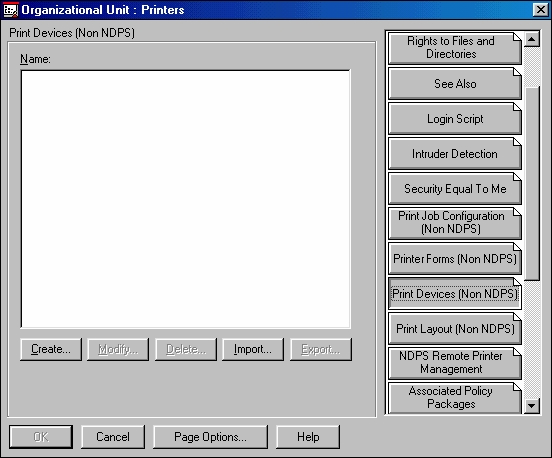Viewport: 552px width, 458px height.
Task: Select the Print Devices (Non NDPS) page
Action: [454, 294]
